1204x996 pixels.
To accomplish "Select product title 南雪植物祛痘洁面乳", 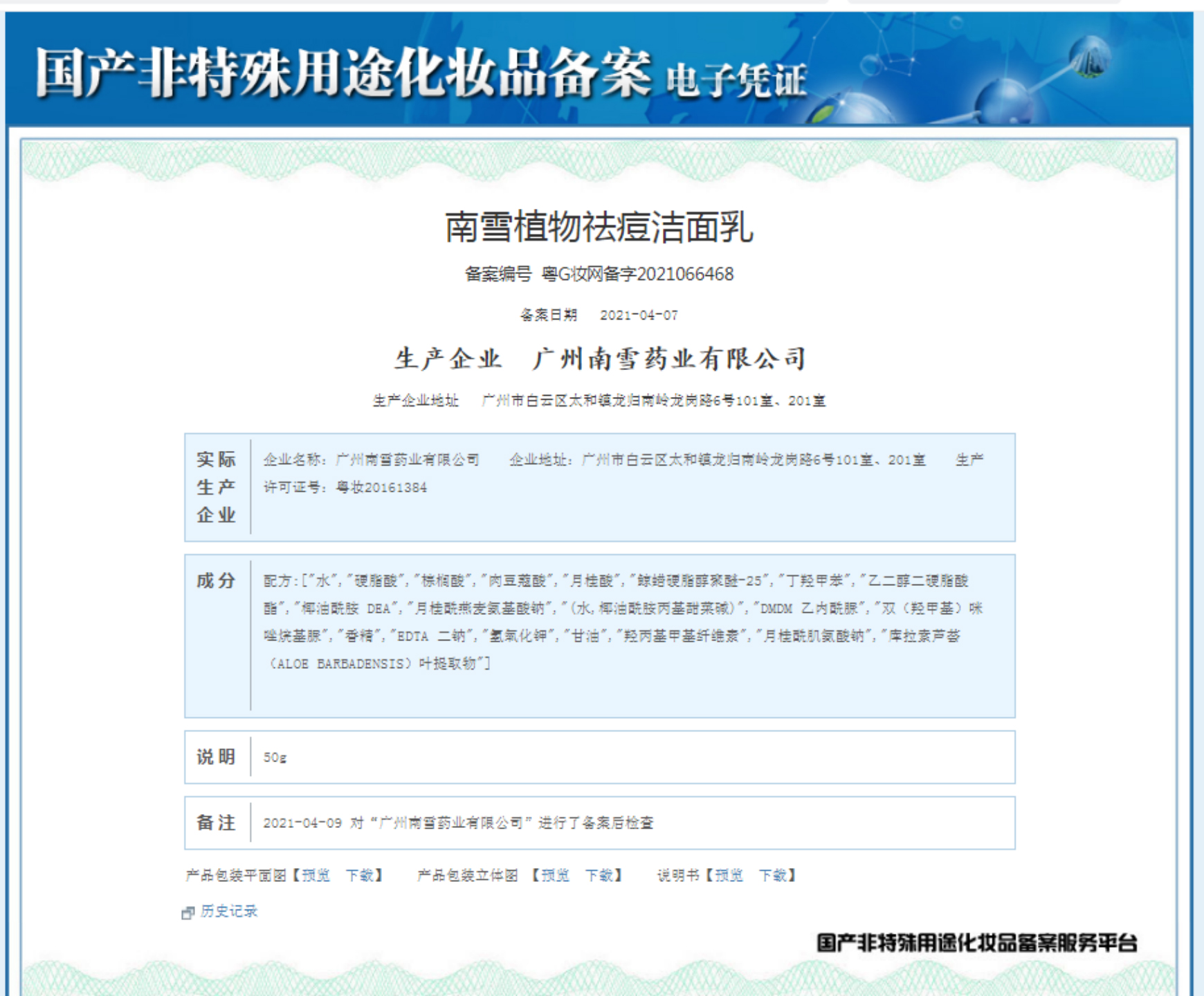I will click(599, 228).
